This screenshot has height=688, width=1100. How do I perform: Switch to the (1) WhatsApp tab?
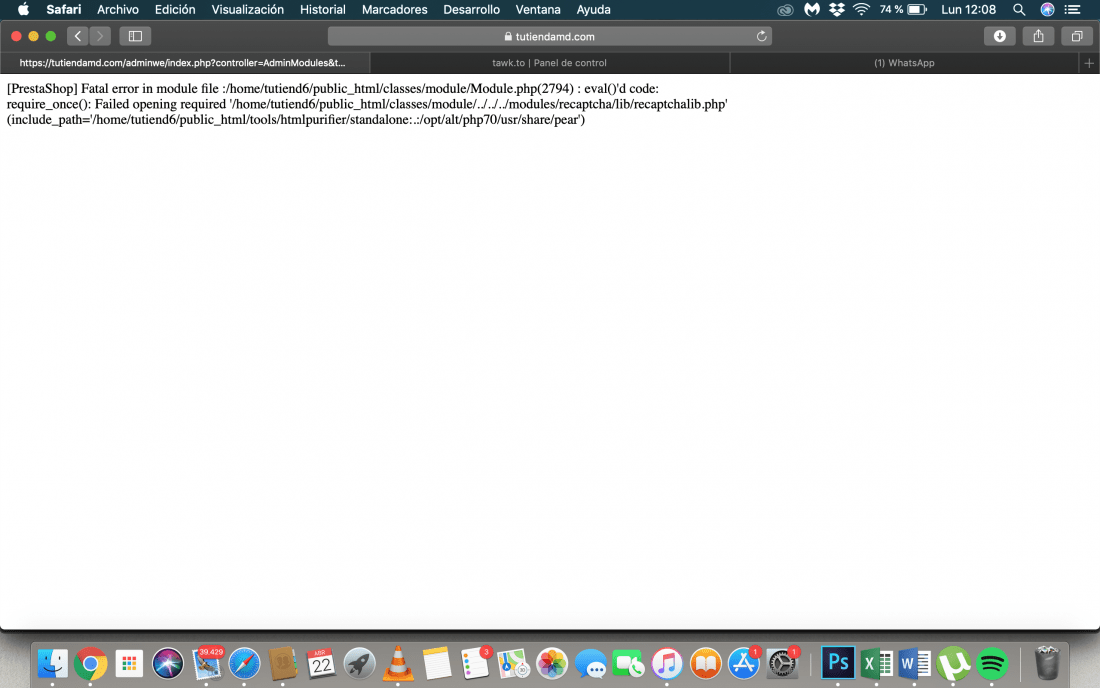click(904, 63)
